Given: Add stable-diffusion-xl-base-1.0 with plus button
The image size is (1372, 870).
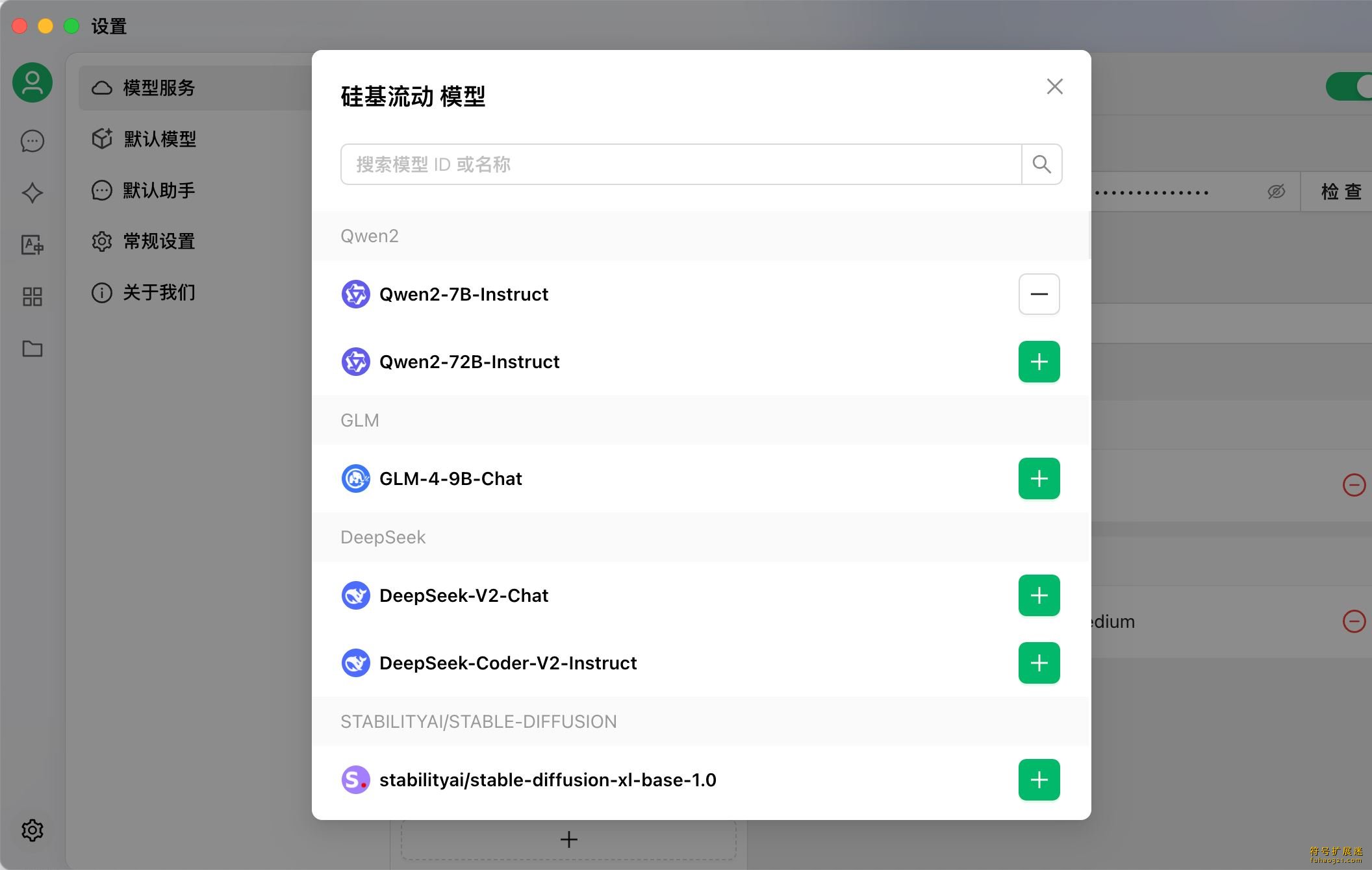Looking at the screenshot, I should 1039,780.
